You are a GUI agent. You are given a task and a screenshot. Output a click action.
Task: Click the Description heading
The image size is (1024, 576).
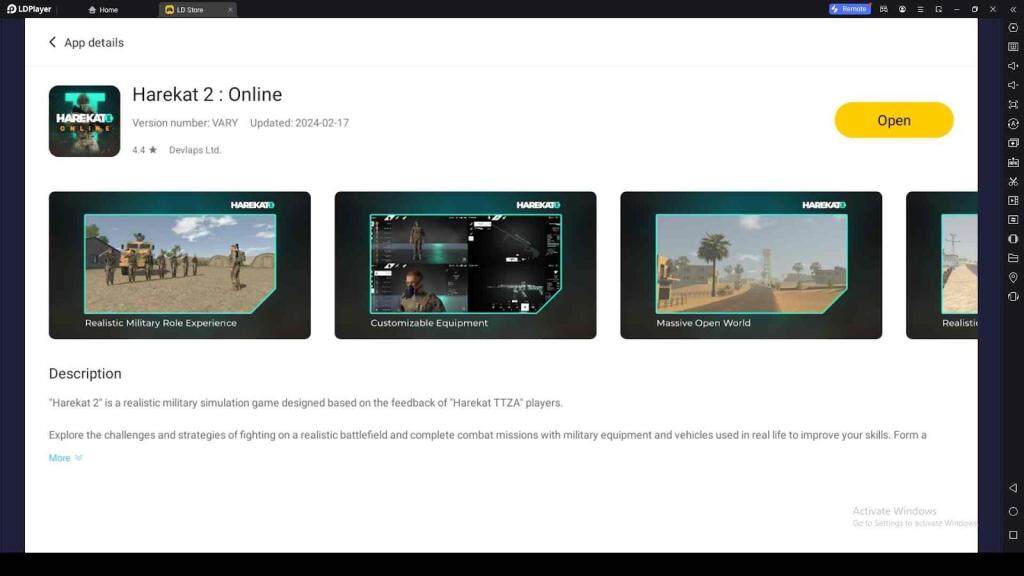(x=85, y=374)
